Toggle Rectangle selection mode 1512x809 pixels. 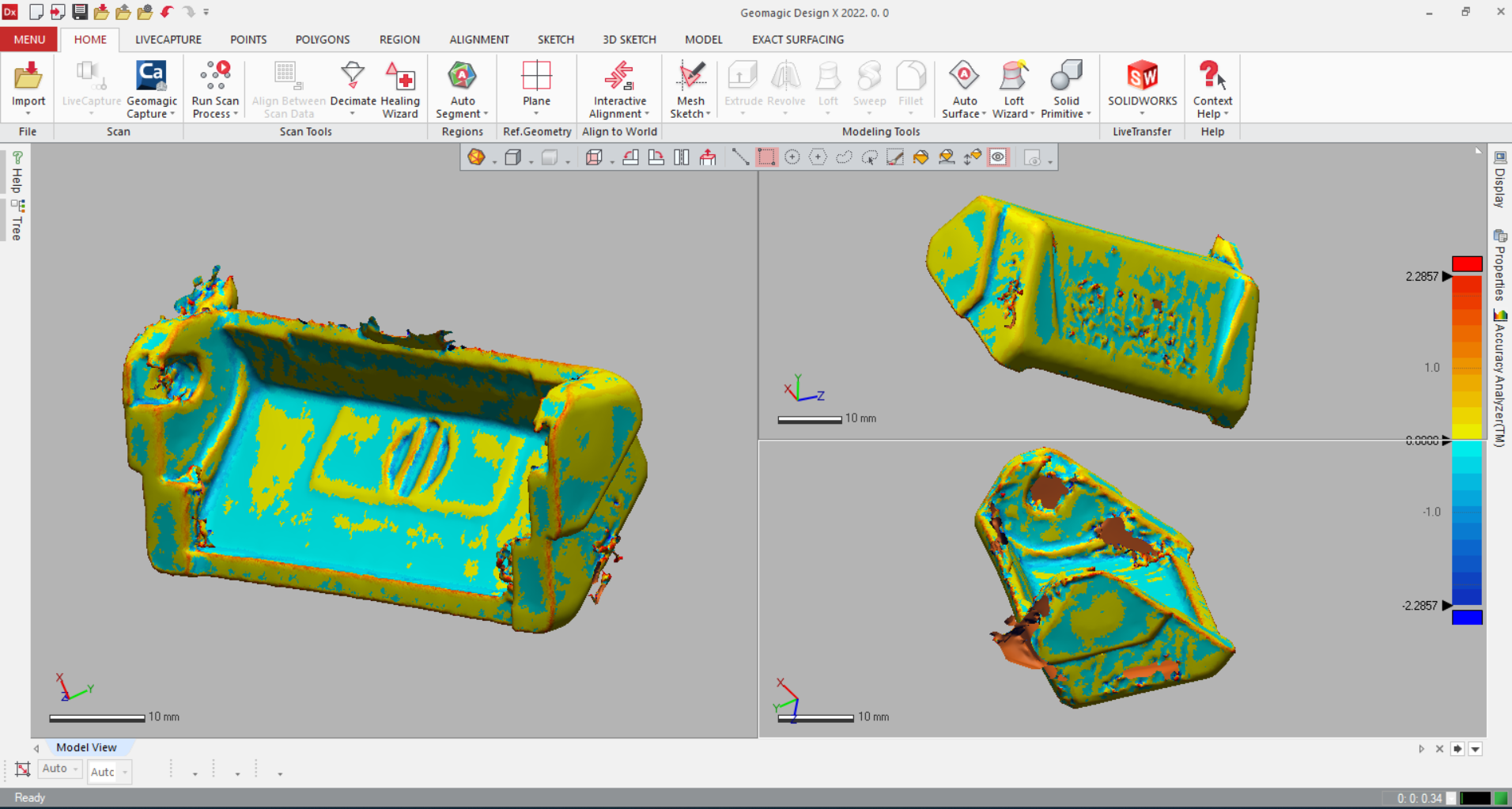pyautogui.click(x=766, y=157)
